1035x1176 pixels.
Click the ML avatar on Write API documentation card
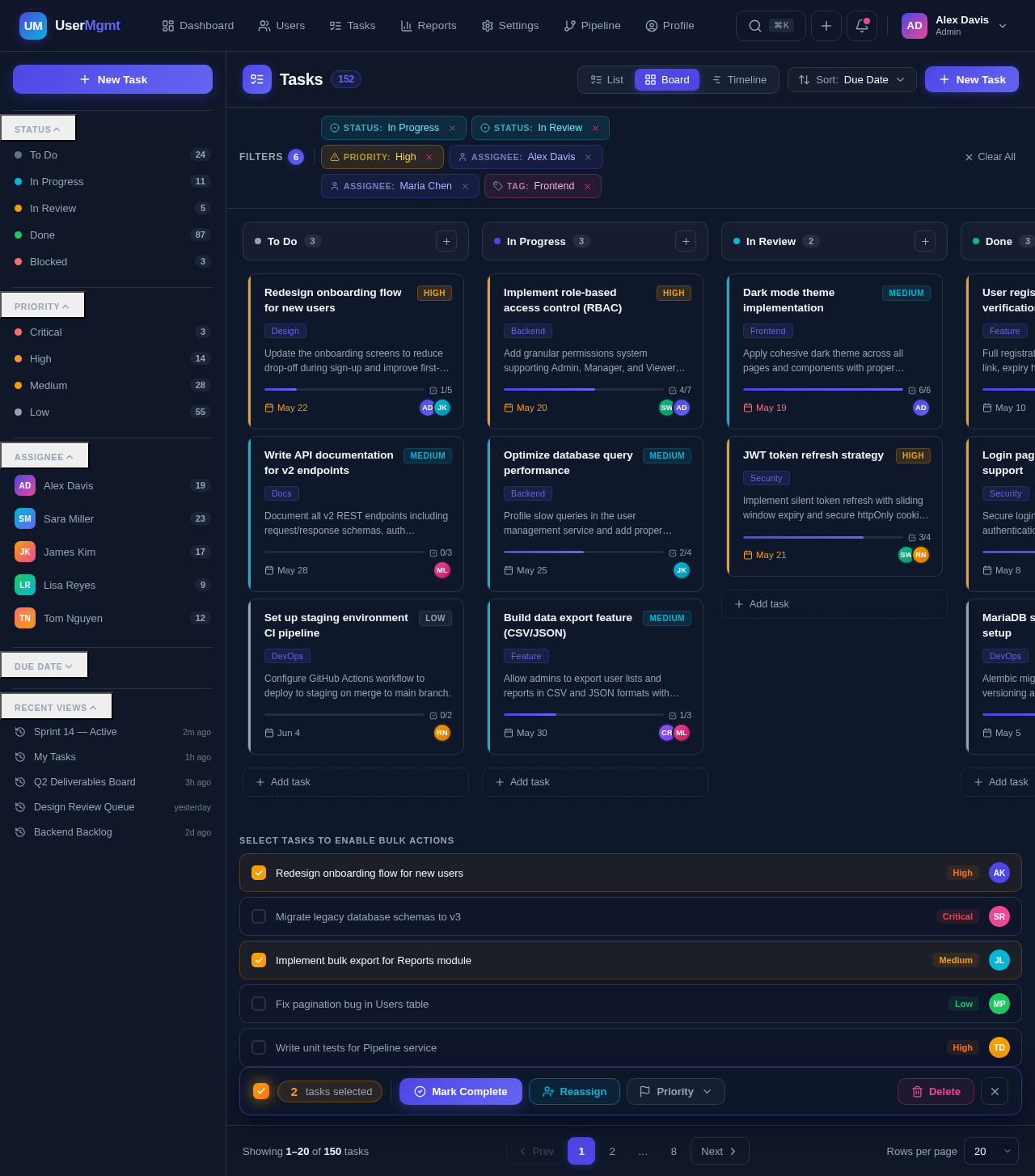(442, 570)
